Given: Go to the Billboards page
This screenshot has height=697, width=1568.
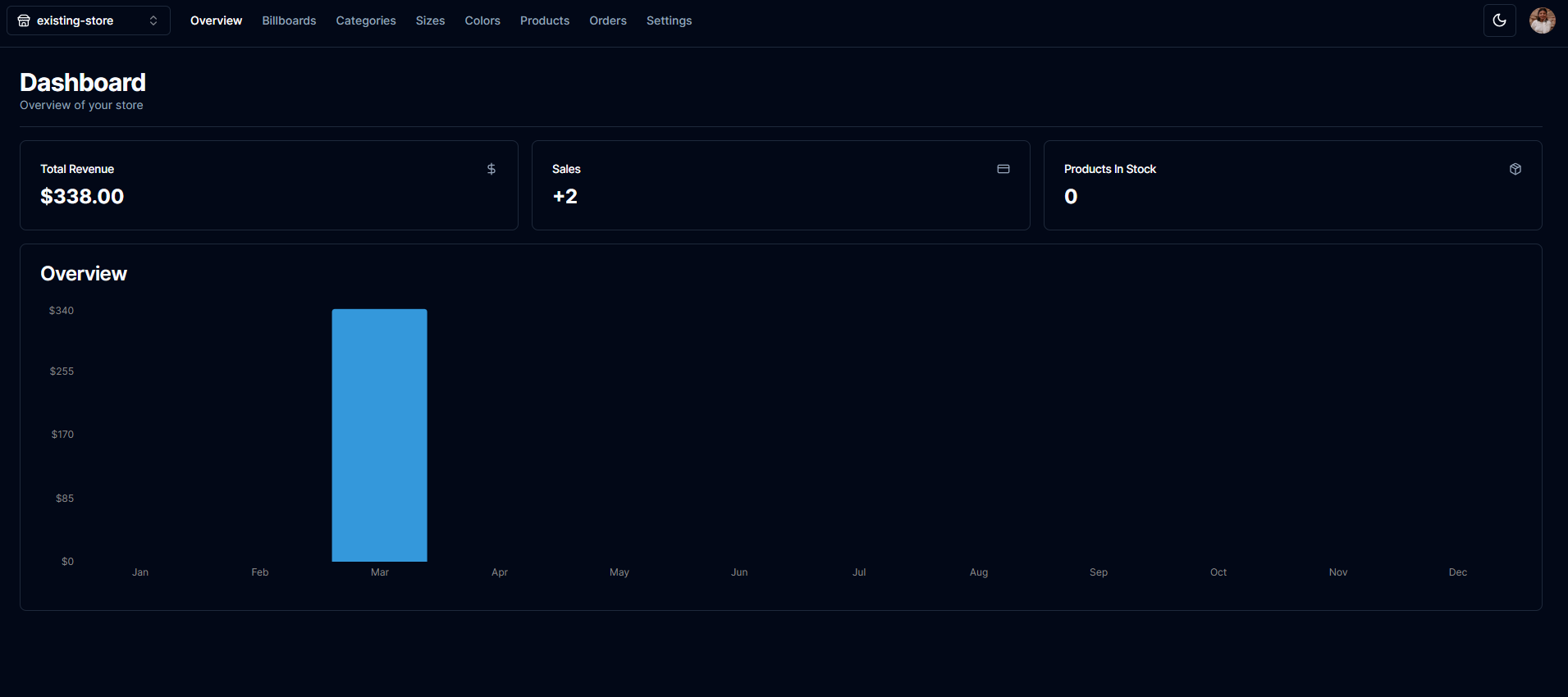Looking at the screenshot, I should point(289,20).
